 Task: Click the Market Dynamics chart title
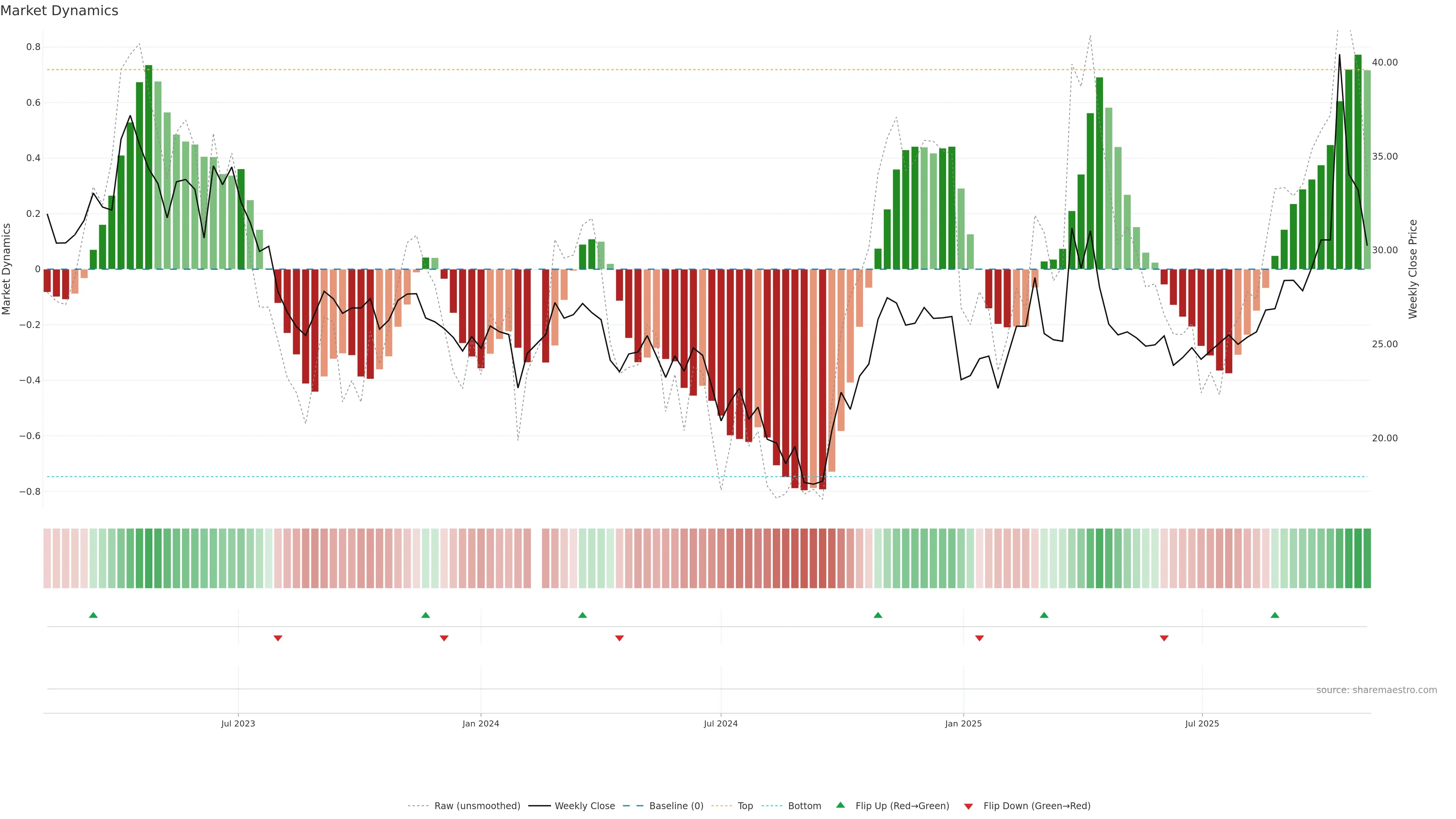coord(60,11)
